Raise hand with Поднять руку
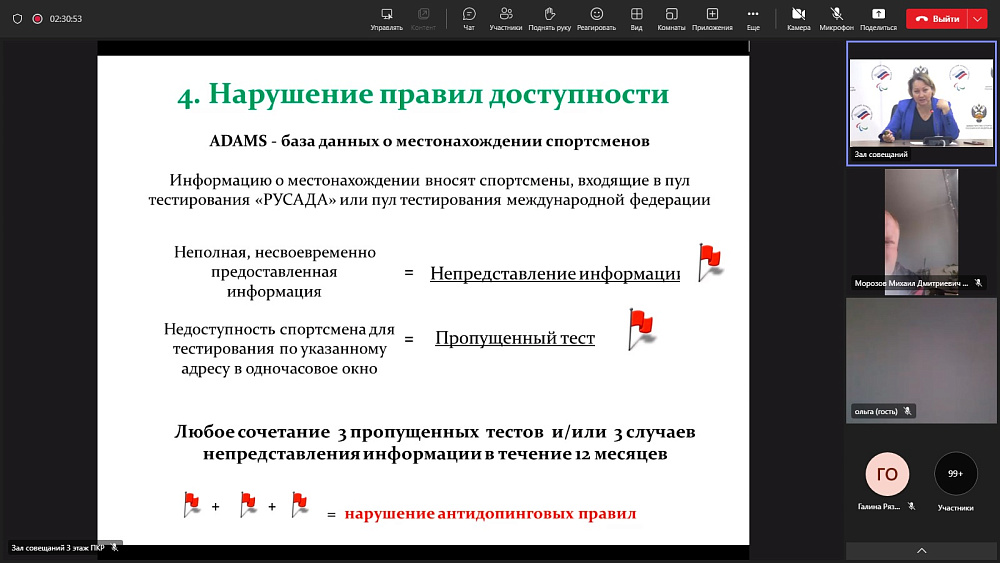The image size is (1000, 563). pos(549,18)
